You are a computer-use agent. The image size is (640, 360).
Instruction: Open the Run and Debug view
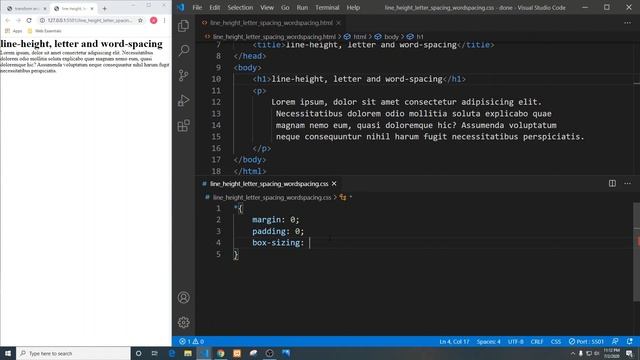[184, 100]
